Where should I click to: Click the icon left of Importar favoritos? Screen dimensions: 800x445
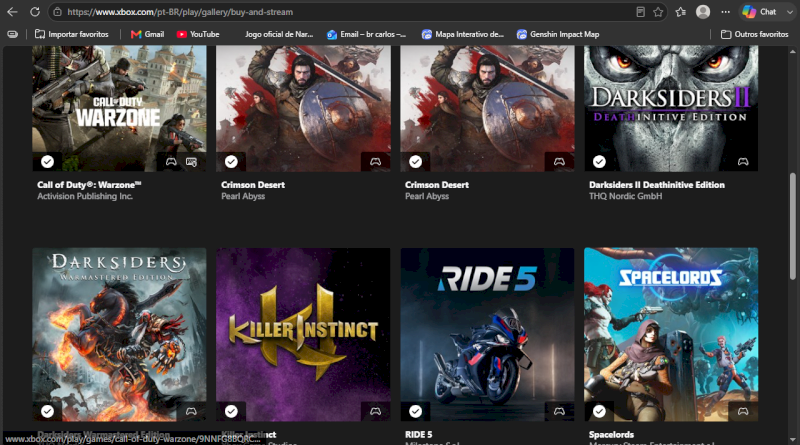click(12, 34)
